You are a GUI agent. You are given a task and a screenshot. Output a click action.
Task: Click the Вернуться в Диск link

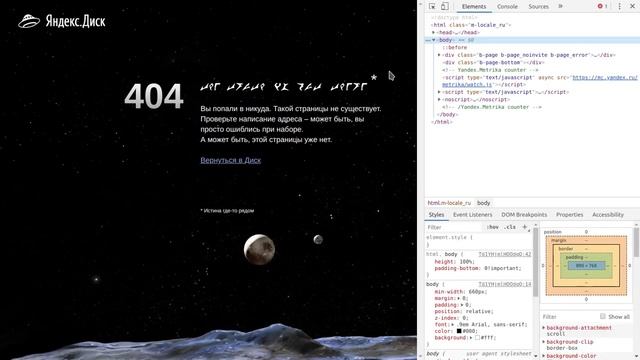click(231, 160)
